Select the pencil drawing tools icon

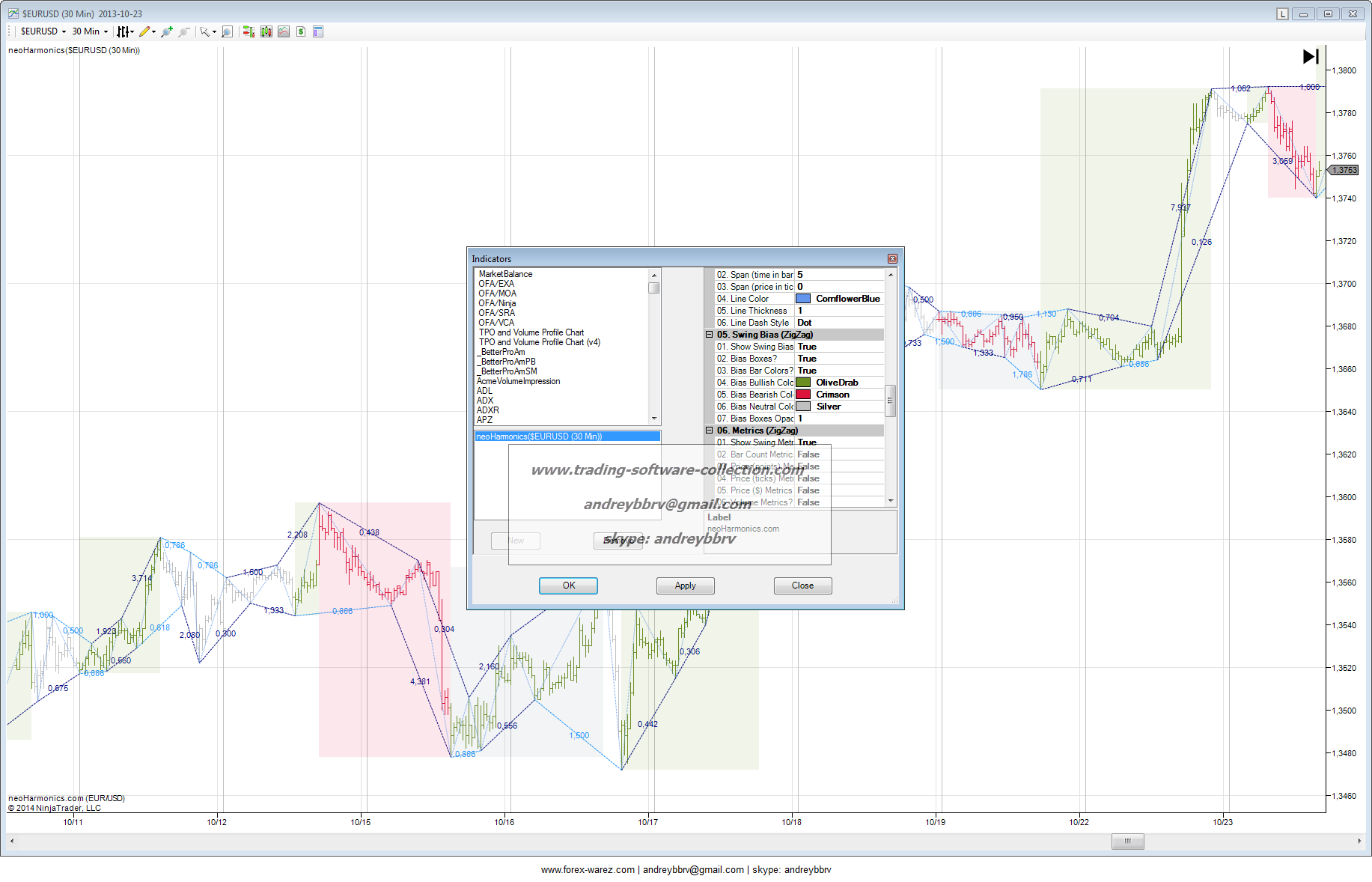tap(144, 31)
